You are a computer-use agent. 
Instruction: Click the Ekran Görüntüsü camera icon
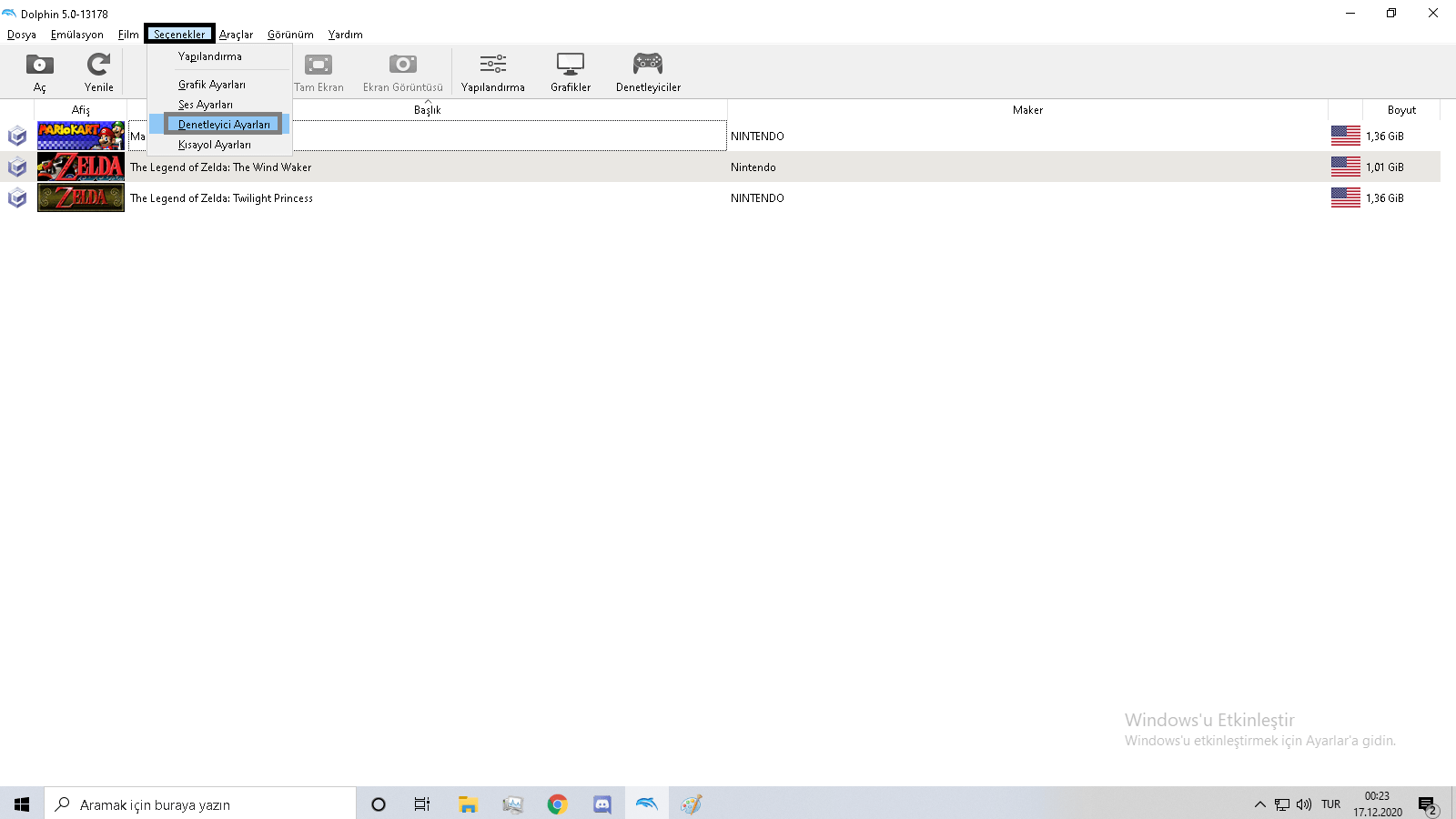point(402,65)
